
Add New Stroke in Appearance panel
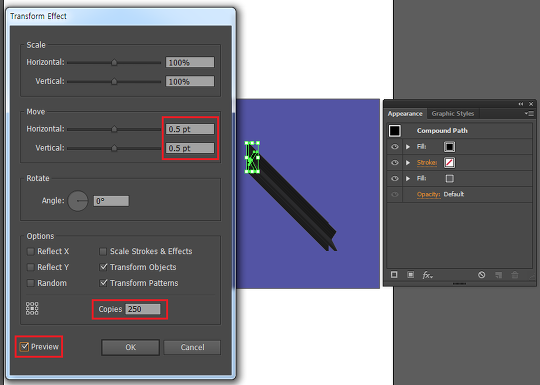tap(394, 274)
